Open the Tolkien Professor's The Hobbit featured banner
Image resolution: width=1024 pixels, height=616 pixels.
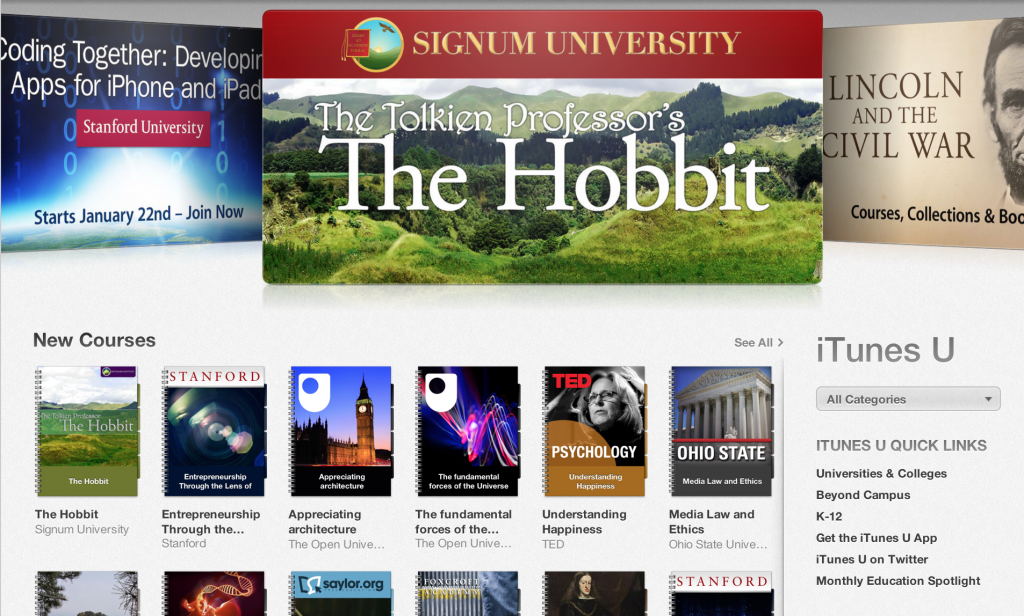click(542, 148)
